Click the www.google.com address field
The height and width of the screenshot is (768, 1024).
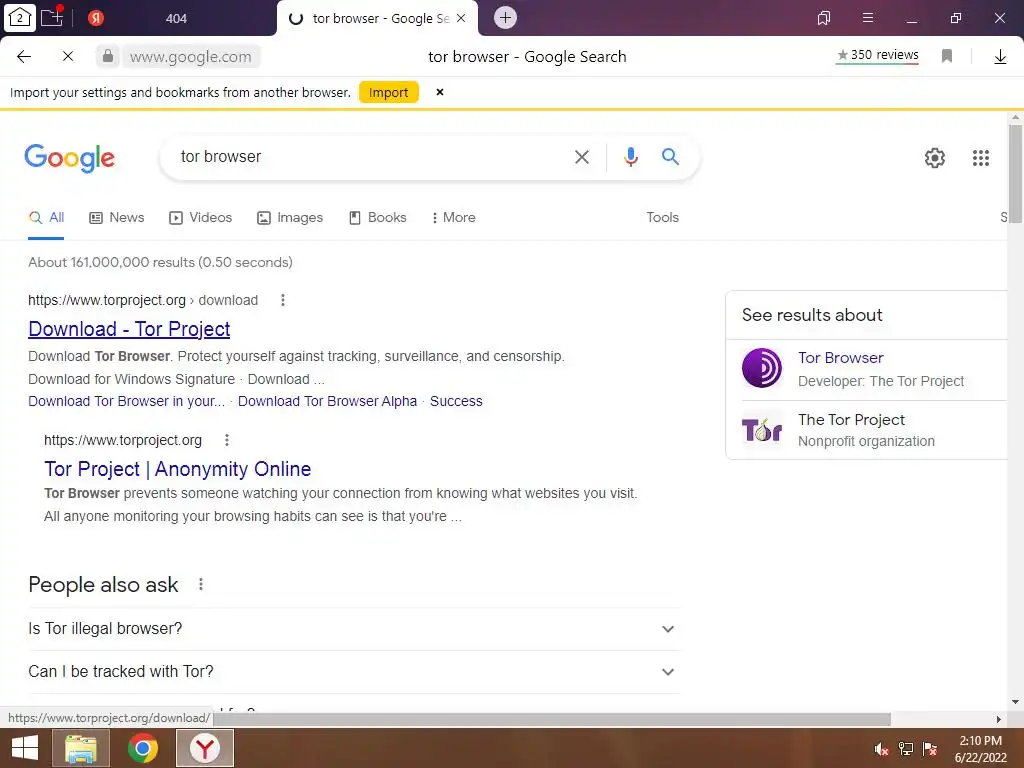point(191,57)
